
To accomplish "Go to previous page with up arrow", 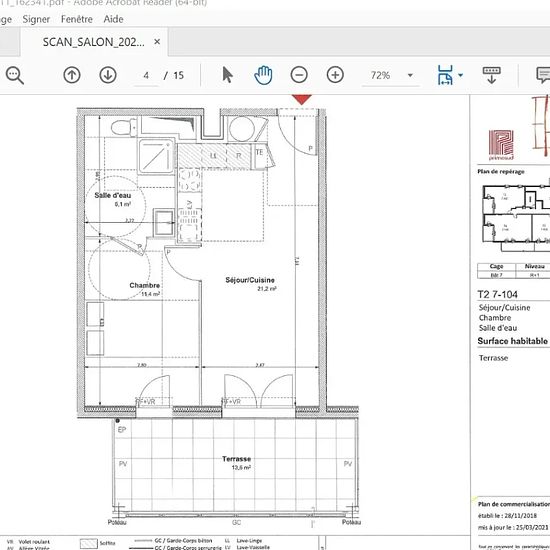I will [72, 75].
